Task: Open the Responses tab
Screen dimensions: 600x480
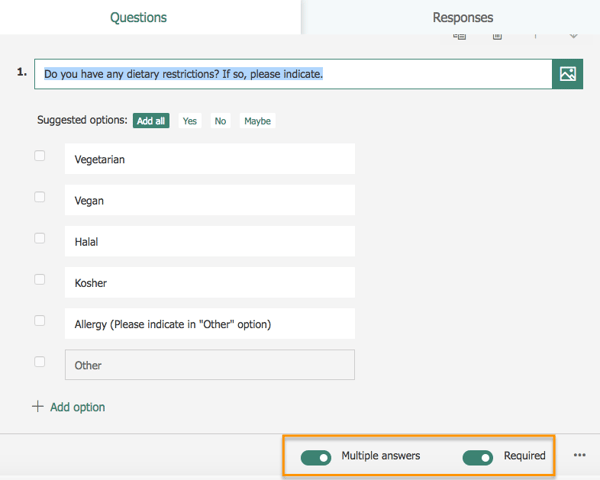Action: (x=463, y=17)
